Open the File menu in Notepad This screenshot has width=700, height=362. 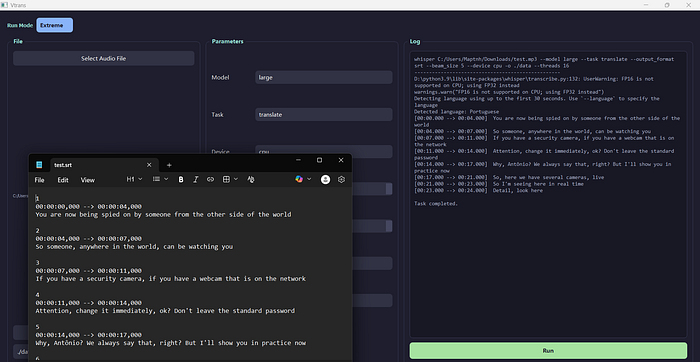(x=39, y=180)
